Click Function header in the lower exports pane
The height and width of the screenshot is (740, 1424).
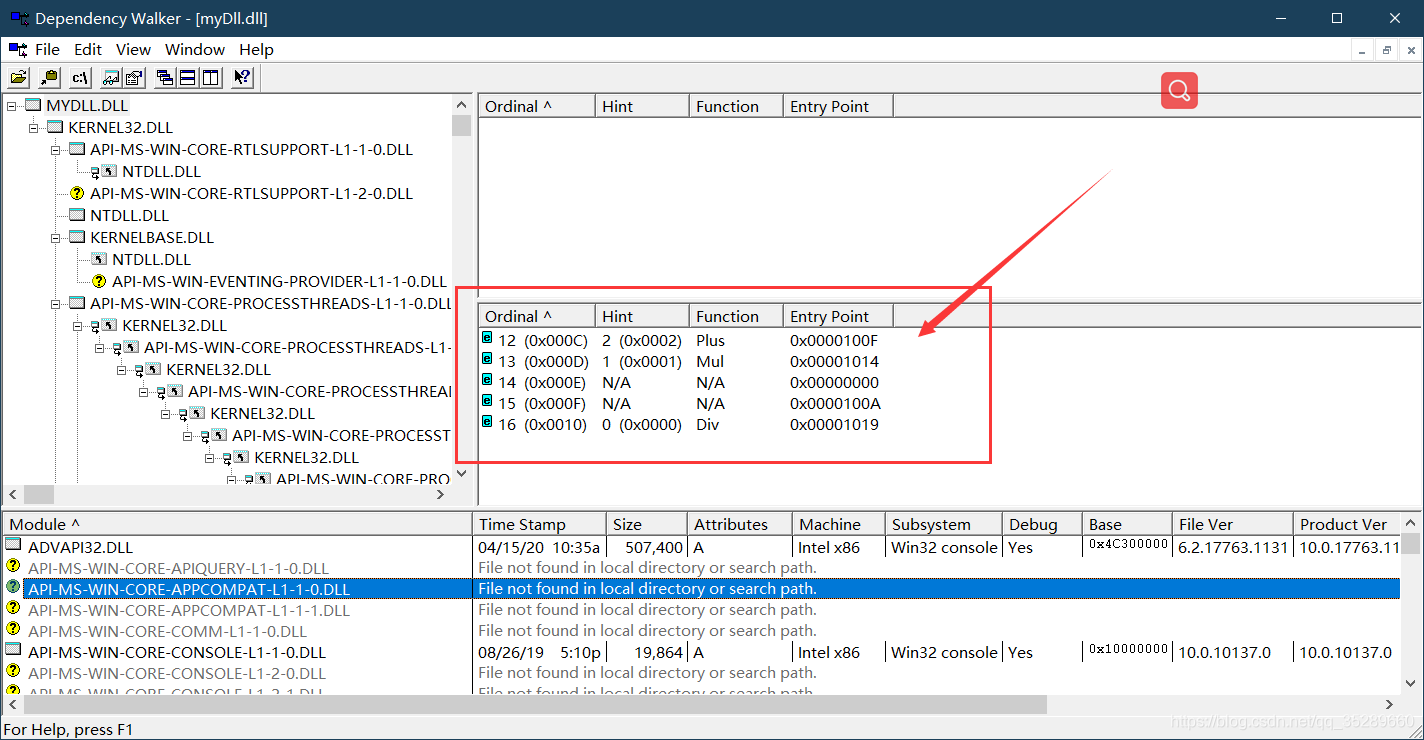pos(736,316)
